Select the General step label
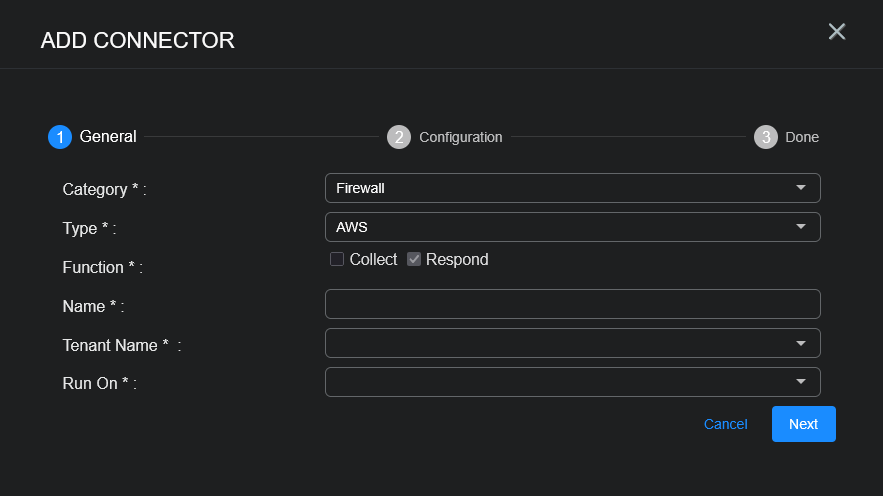 coord(108,137)
